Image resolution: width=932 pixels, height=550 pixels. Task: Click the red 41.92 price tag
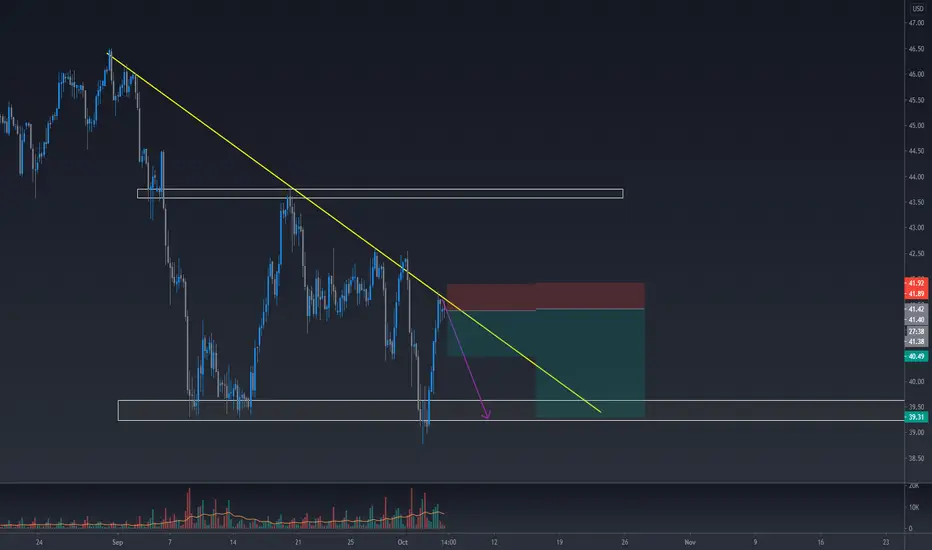(x=916, y=283)
